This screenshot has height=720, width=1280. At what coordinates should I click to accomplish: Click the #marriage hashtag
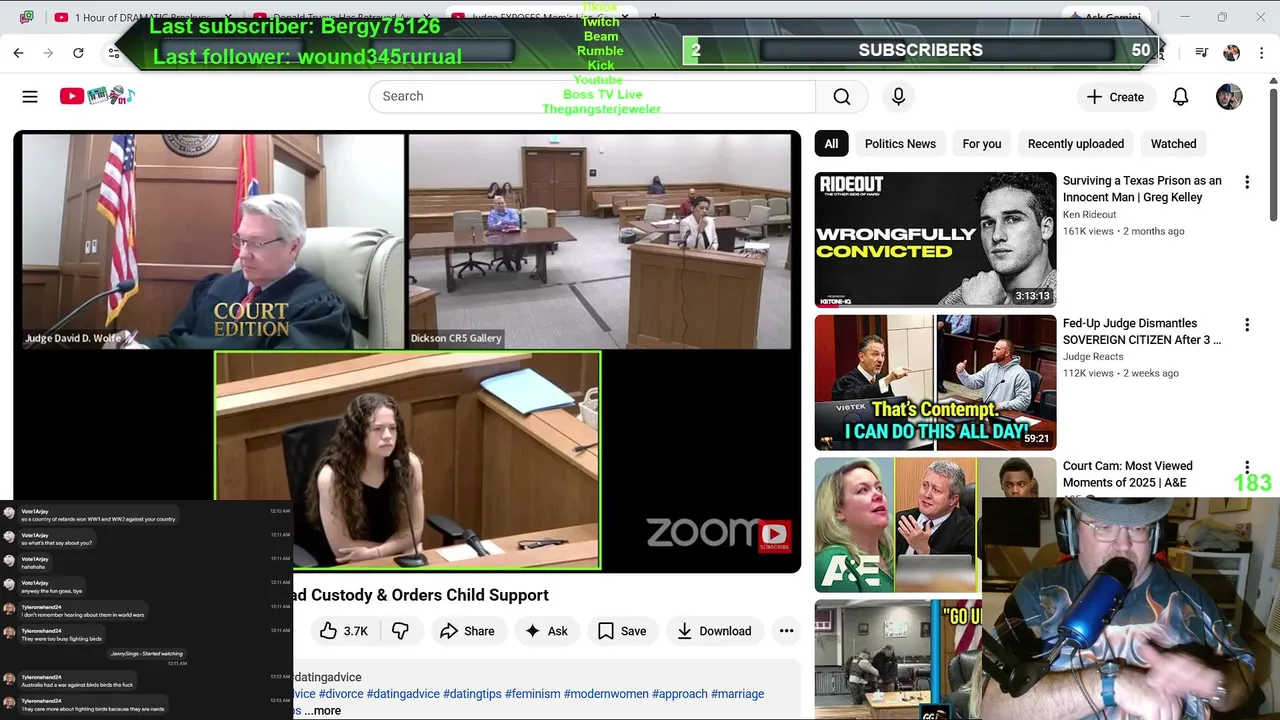point(738,694)
